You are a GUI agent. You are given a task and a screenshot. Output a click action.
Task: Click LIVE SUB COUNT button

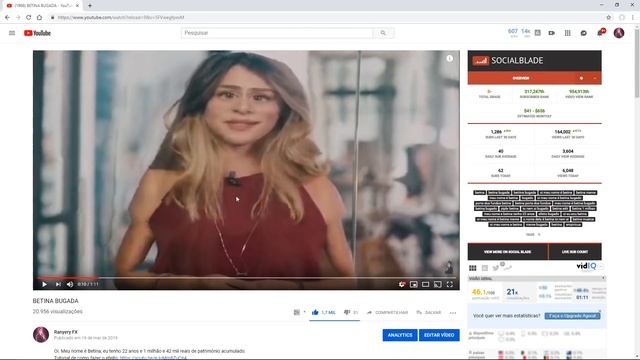575,252
